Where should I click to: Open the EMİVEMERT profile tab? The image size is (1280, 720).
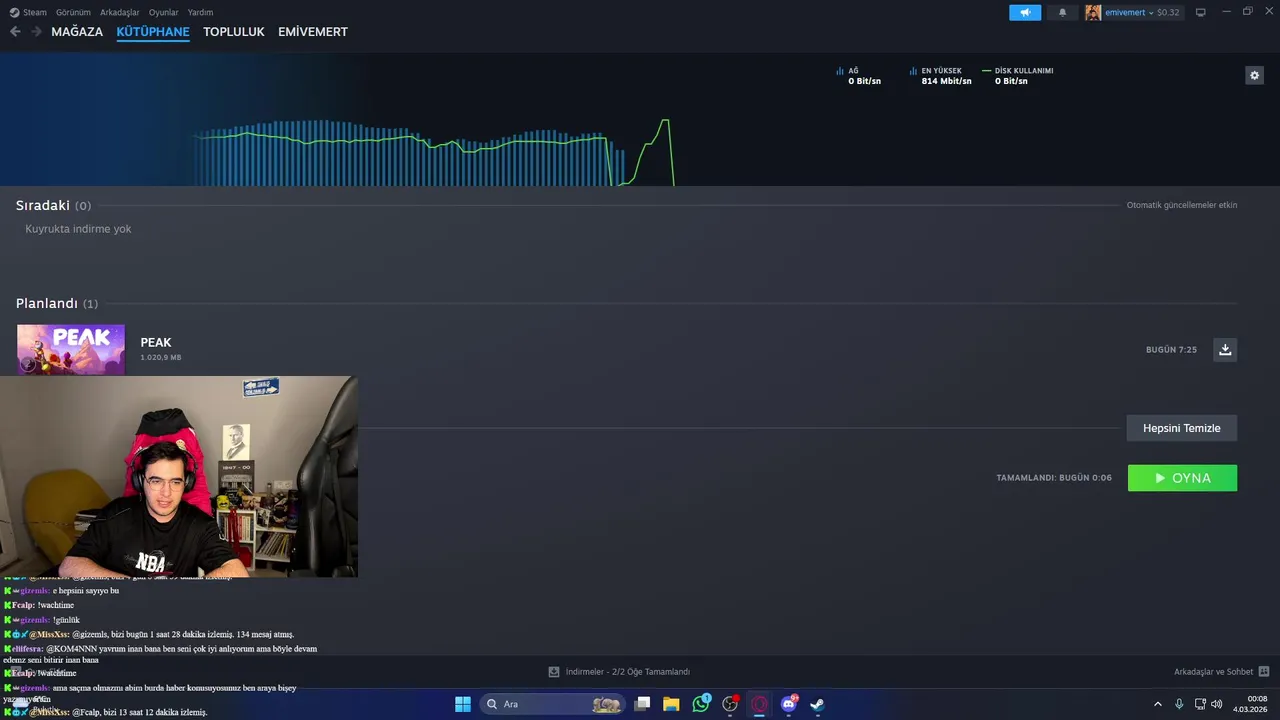313,32
